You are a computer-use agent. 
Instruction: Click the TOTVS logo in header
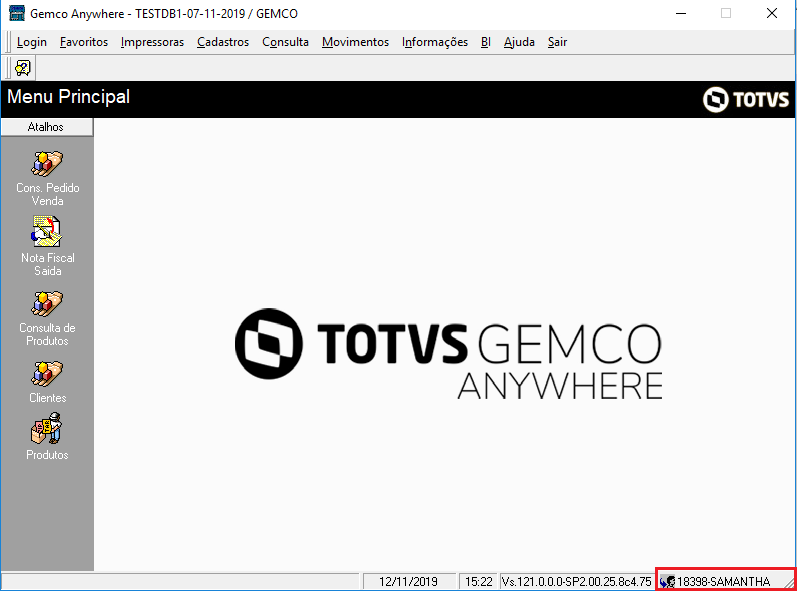point(746,99)
